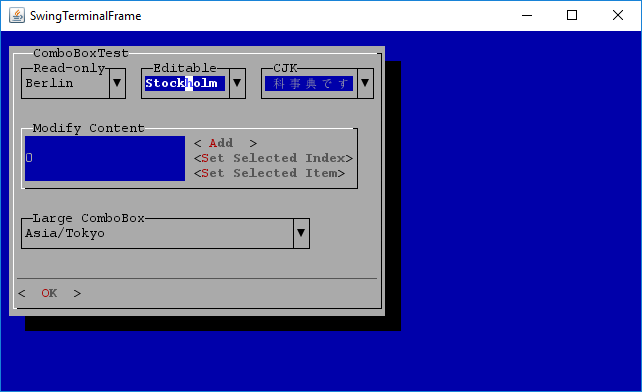Click the Add button
Viewport: 642px width, 392px height.
tap(225, 143)
